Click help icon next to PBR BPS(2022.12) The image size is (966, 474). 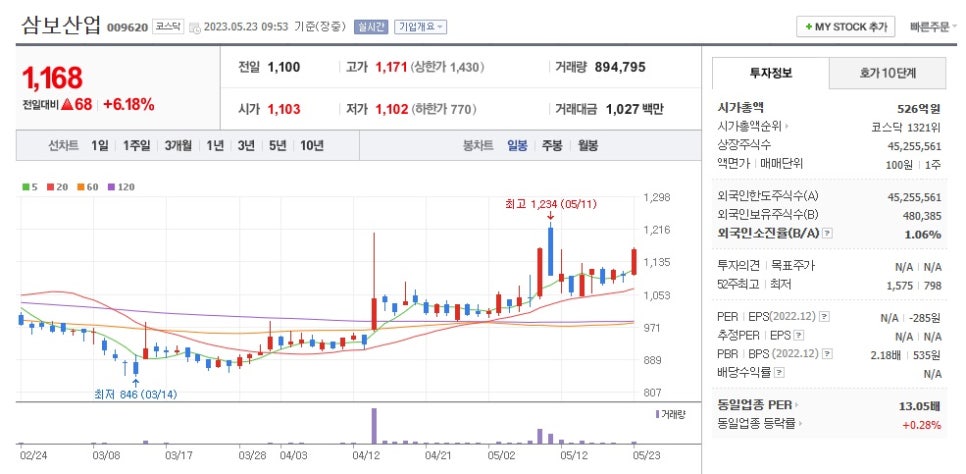pos(825,354)
